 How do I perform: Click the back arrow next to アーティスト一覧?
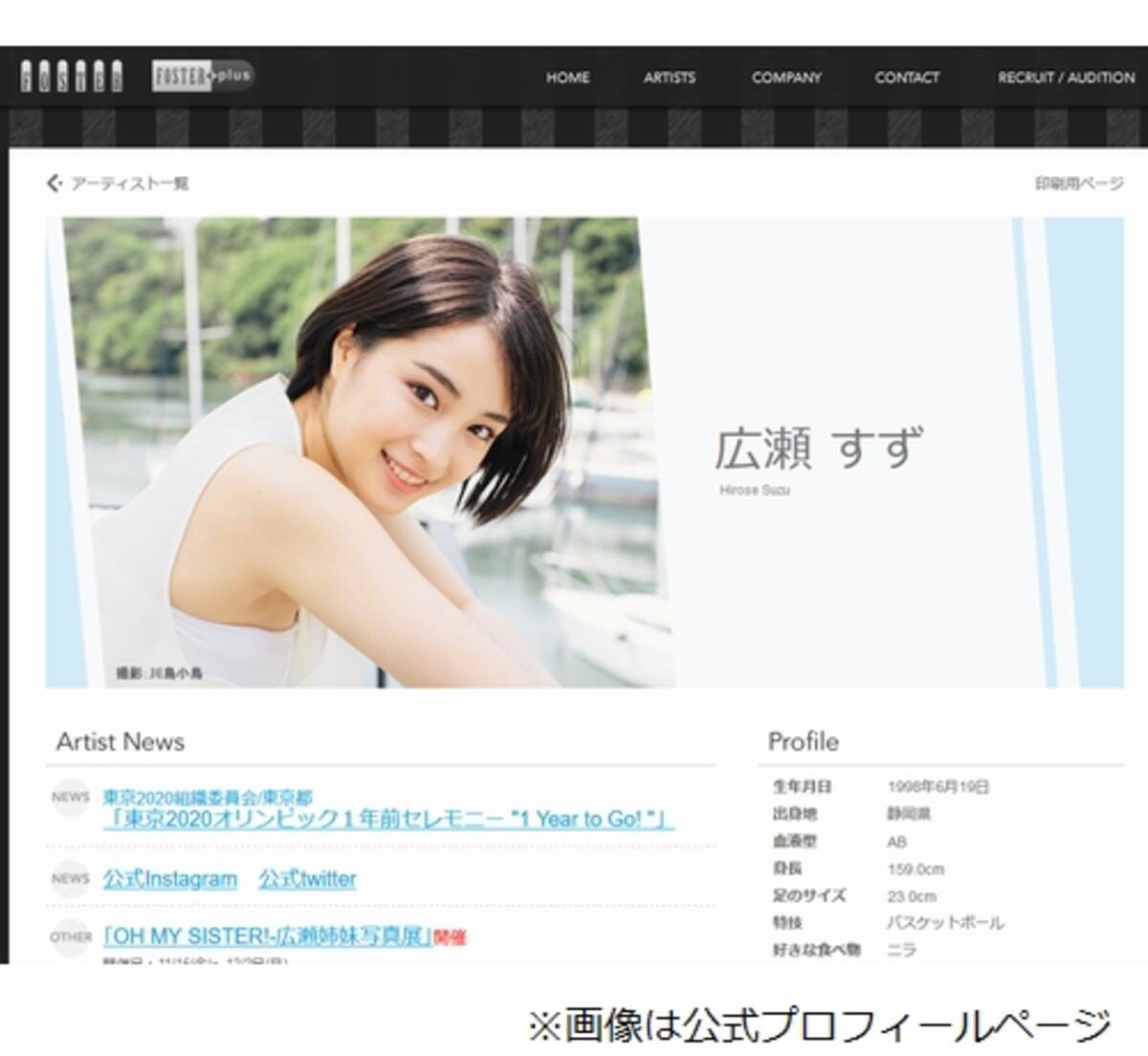coord(55,181)
